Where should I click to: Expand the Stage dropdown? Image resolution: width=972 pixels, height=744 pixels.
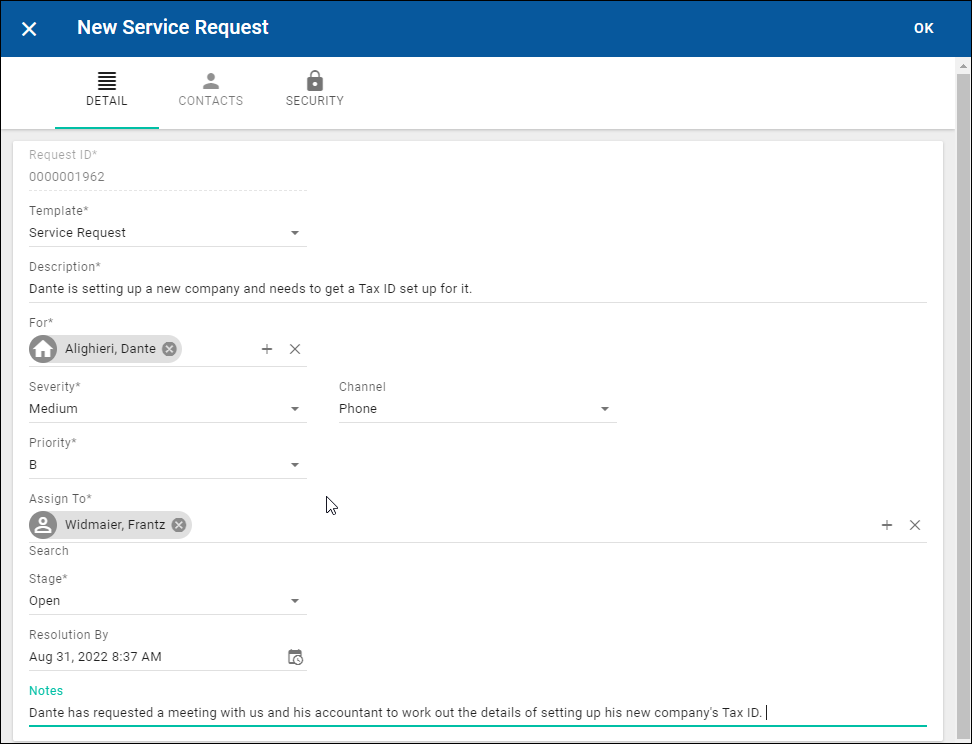(295, 601)
